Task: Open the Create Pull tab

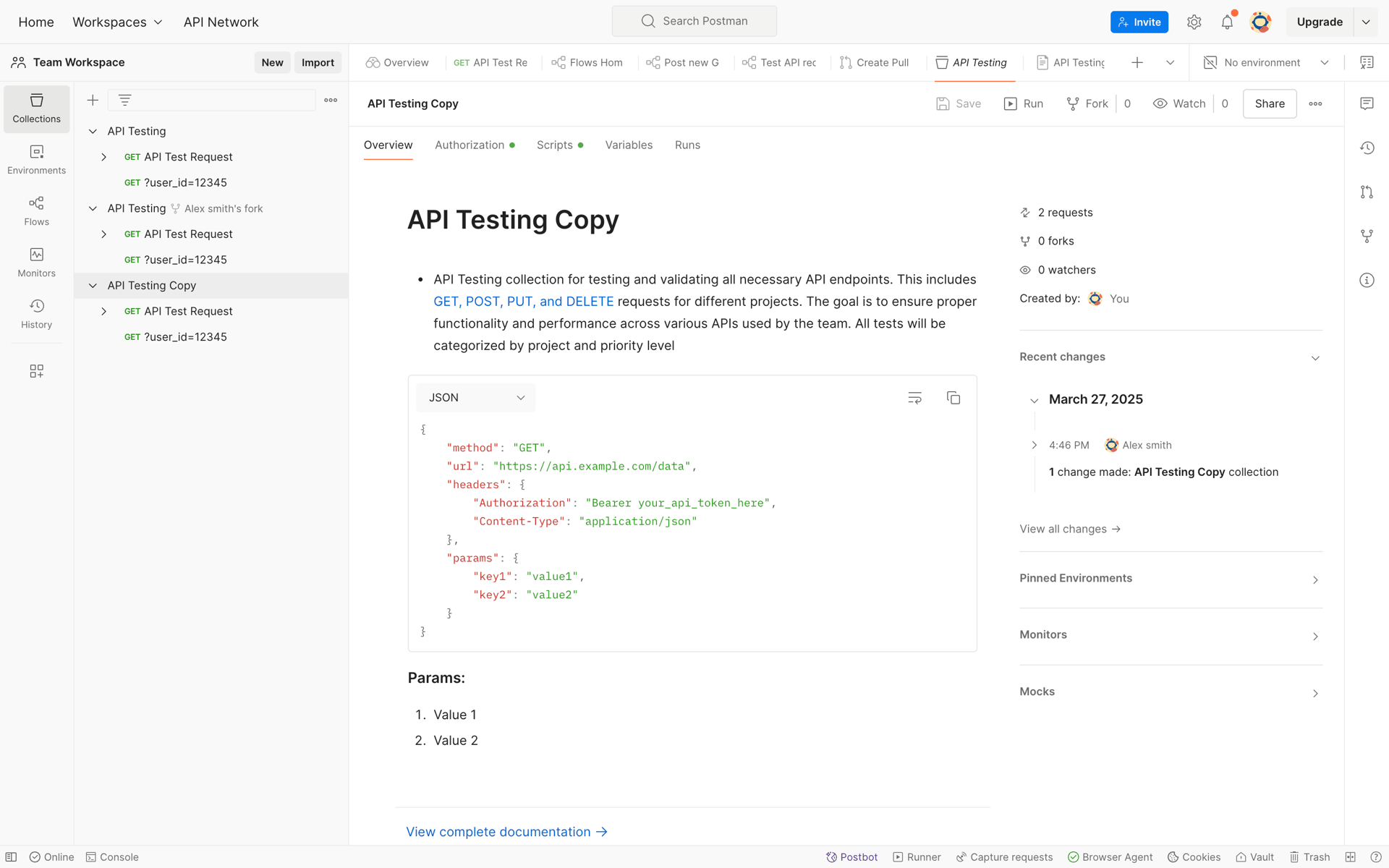Action: (x=874, y=63)
